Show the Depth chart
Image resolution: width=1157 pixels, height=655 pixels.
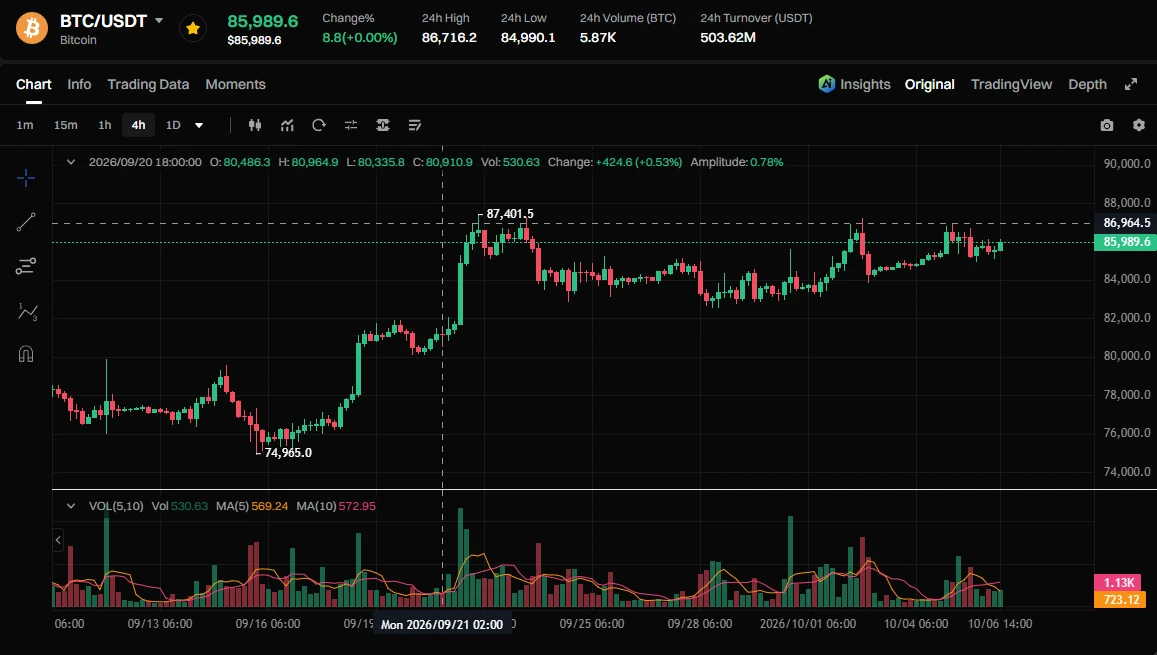click(1088, 84)
